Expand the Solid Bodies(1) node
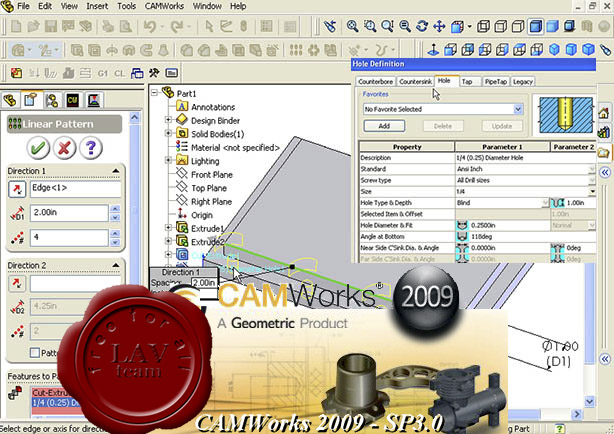This screenshot has height=434, width=614. (x=168, y=133)
